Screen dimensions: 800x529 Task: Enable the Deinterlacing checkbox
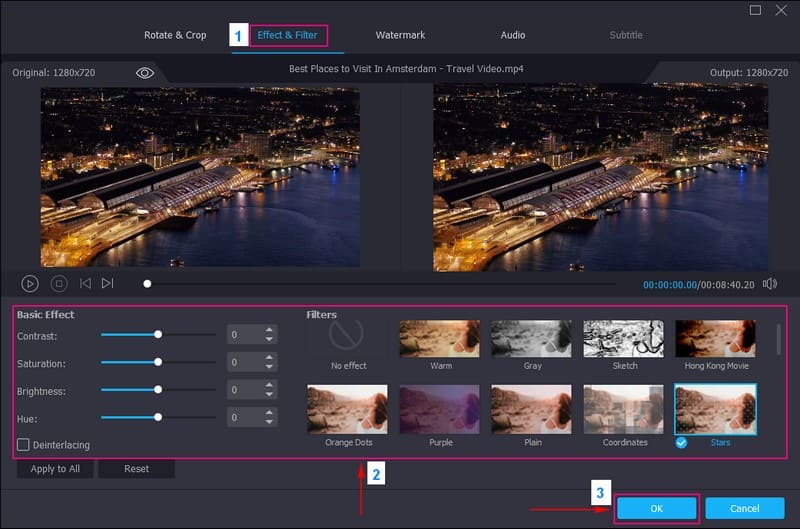pyautogui.click(x=23, y=444)
